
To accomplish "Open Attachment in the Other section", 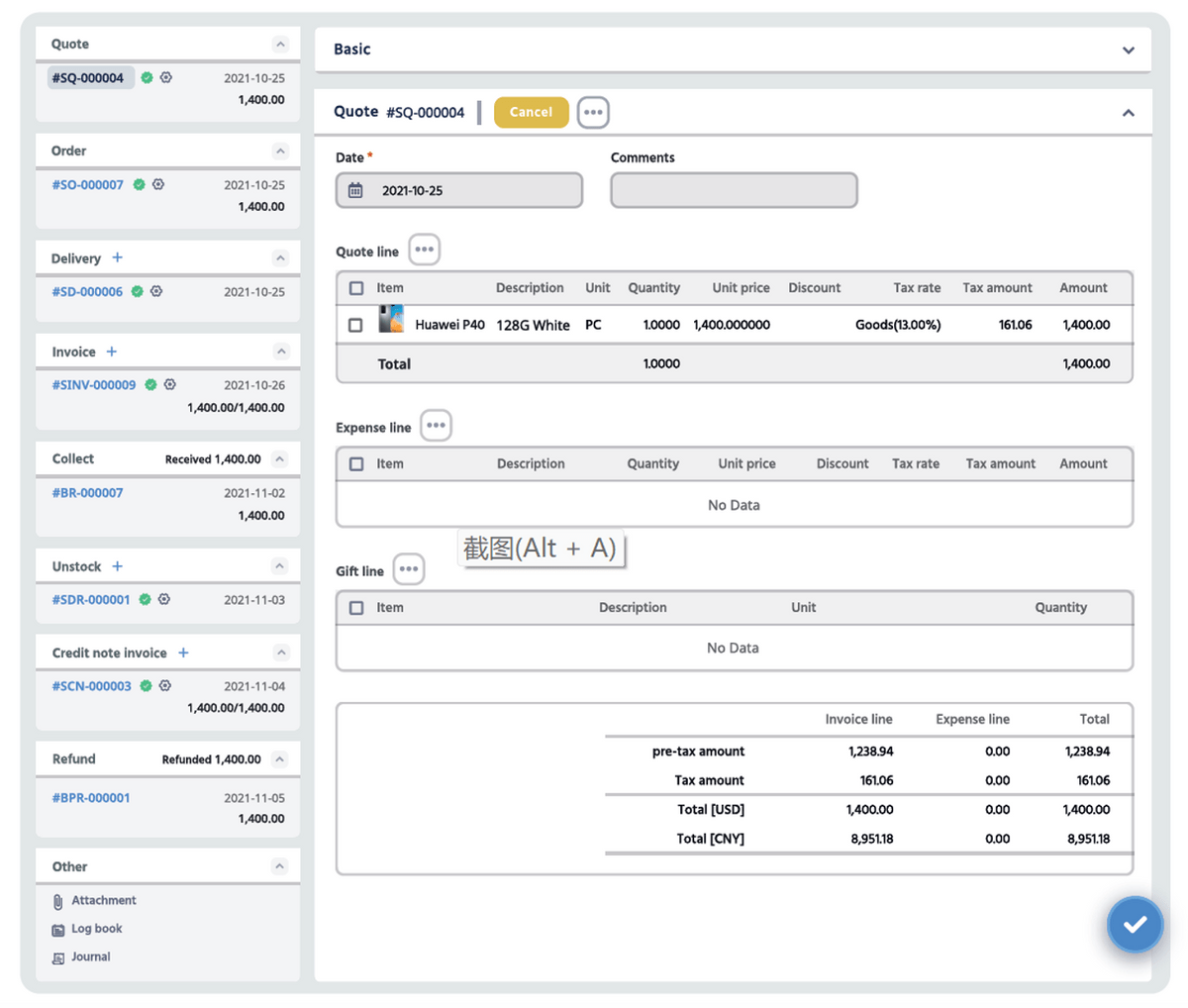I will point(103,900).
